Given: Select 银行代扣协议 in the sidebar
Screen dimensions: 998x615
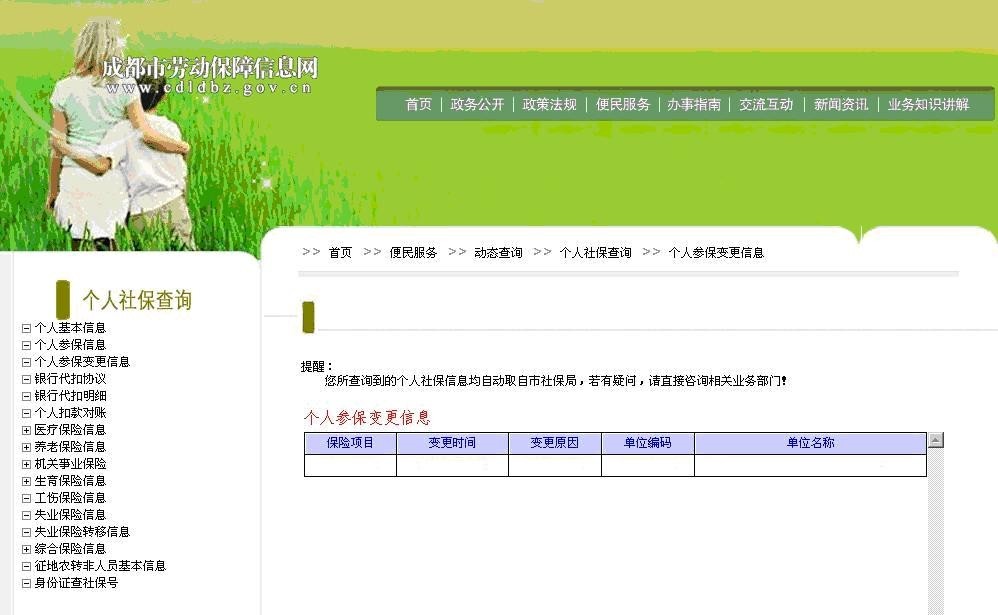Looking at the screenshot, I should pos(66,378).
